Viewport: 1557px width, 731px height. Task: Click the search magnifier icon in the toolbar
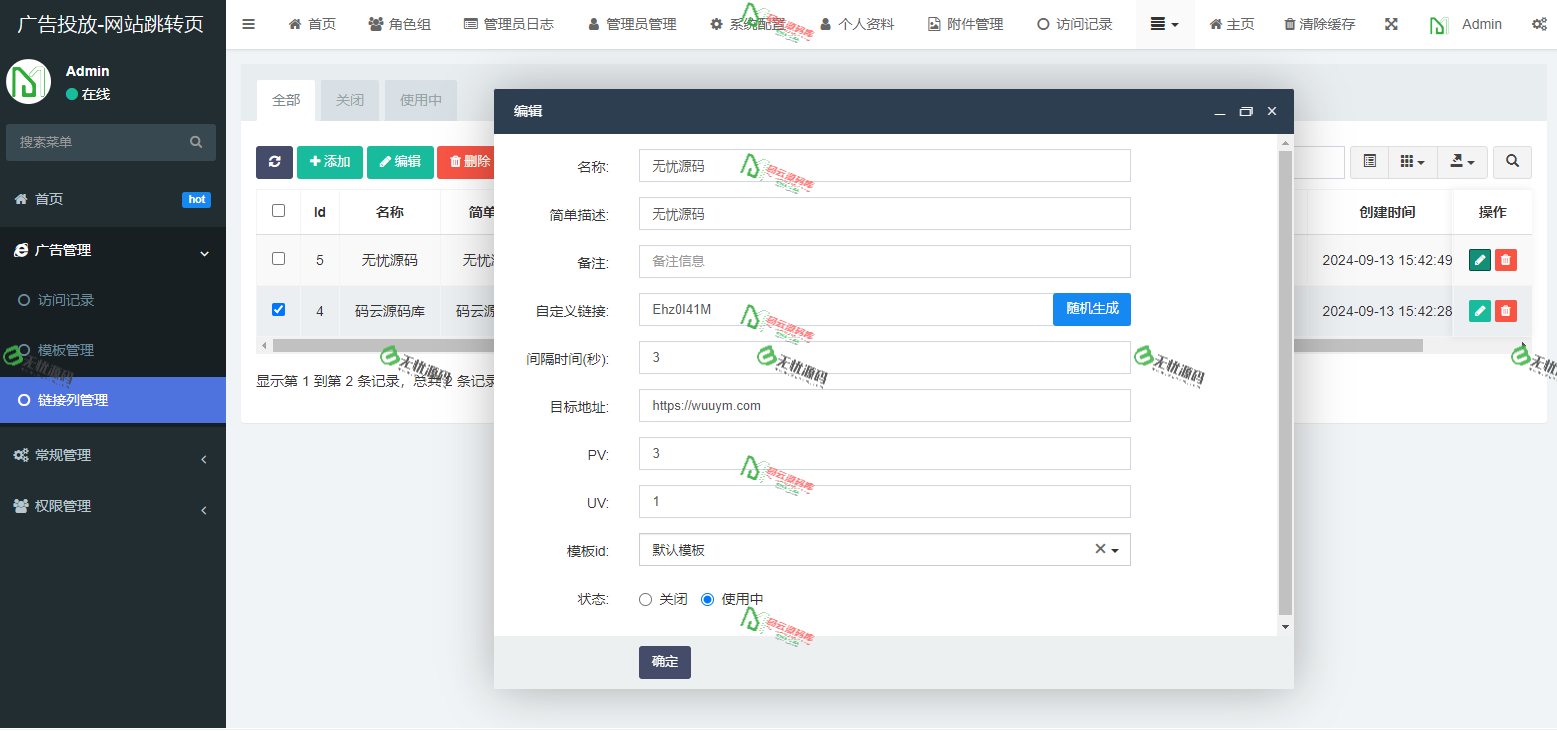pos(1512,161)
